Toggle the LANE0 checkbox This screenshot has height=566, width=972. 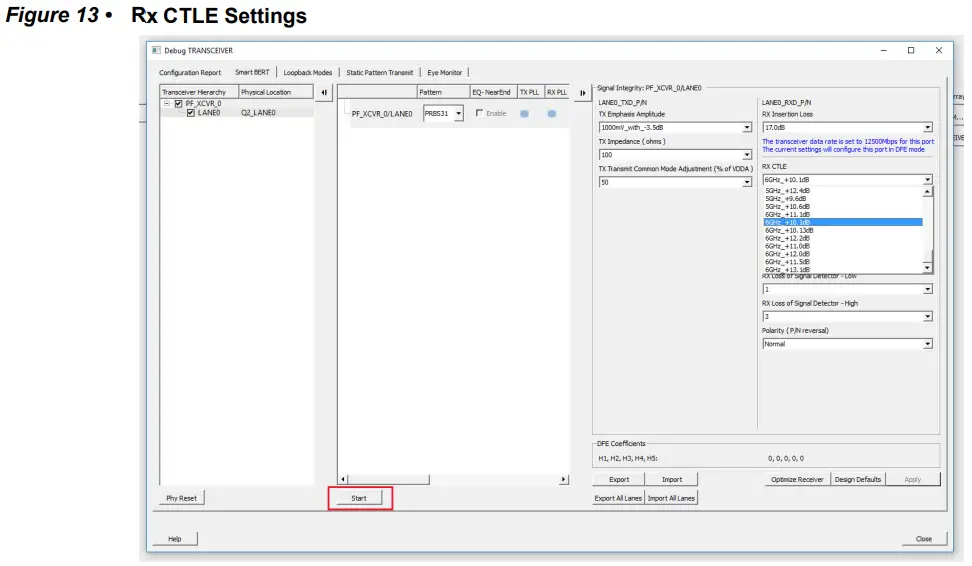click(190, 112)
